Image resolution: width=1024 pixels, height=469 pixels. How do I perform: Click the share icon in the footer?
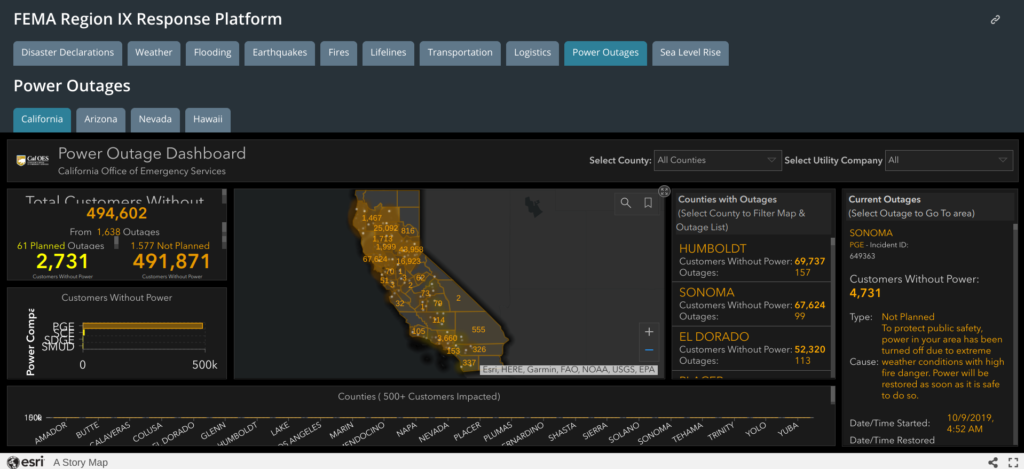pyautogui.click(x=993, y=461)
